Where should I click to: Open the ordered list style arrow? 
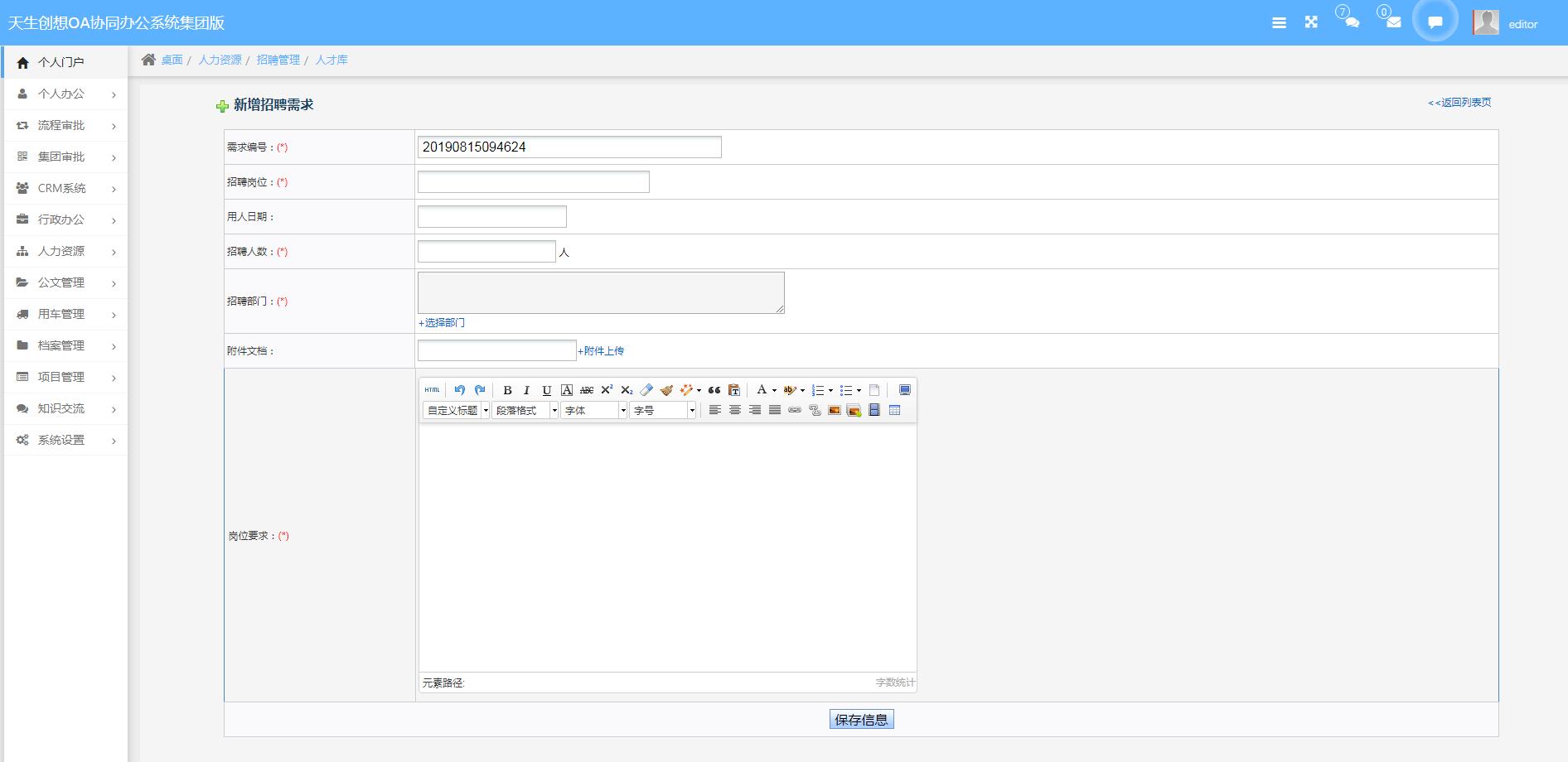pyautogui.click(x=830, y=390)
